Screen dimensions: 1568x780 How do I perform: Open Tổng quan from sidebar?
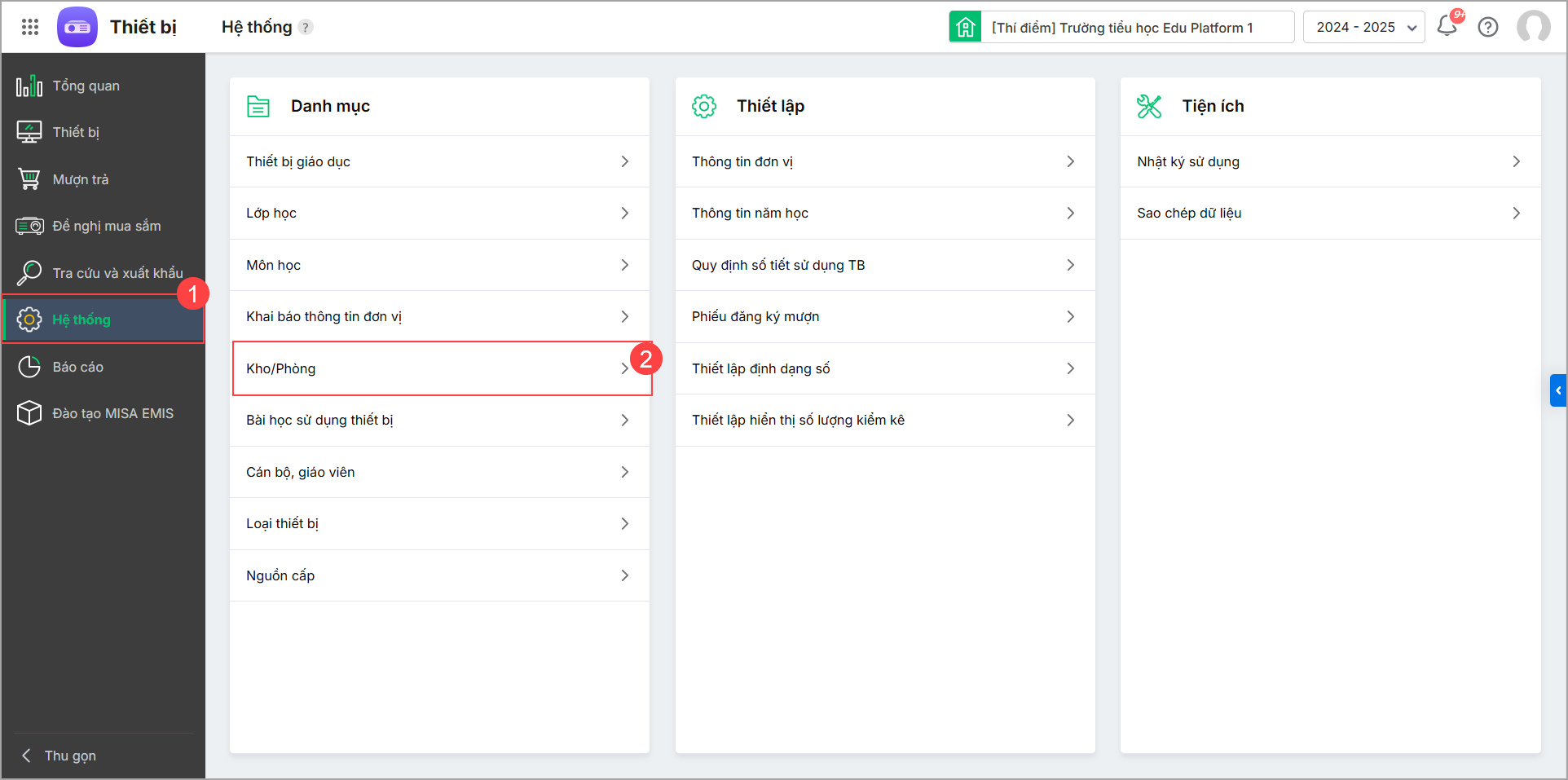coord(86,86)
